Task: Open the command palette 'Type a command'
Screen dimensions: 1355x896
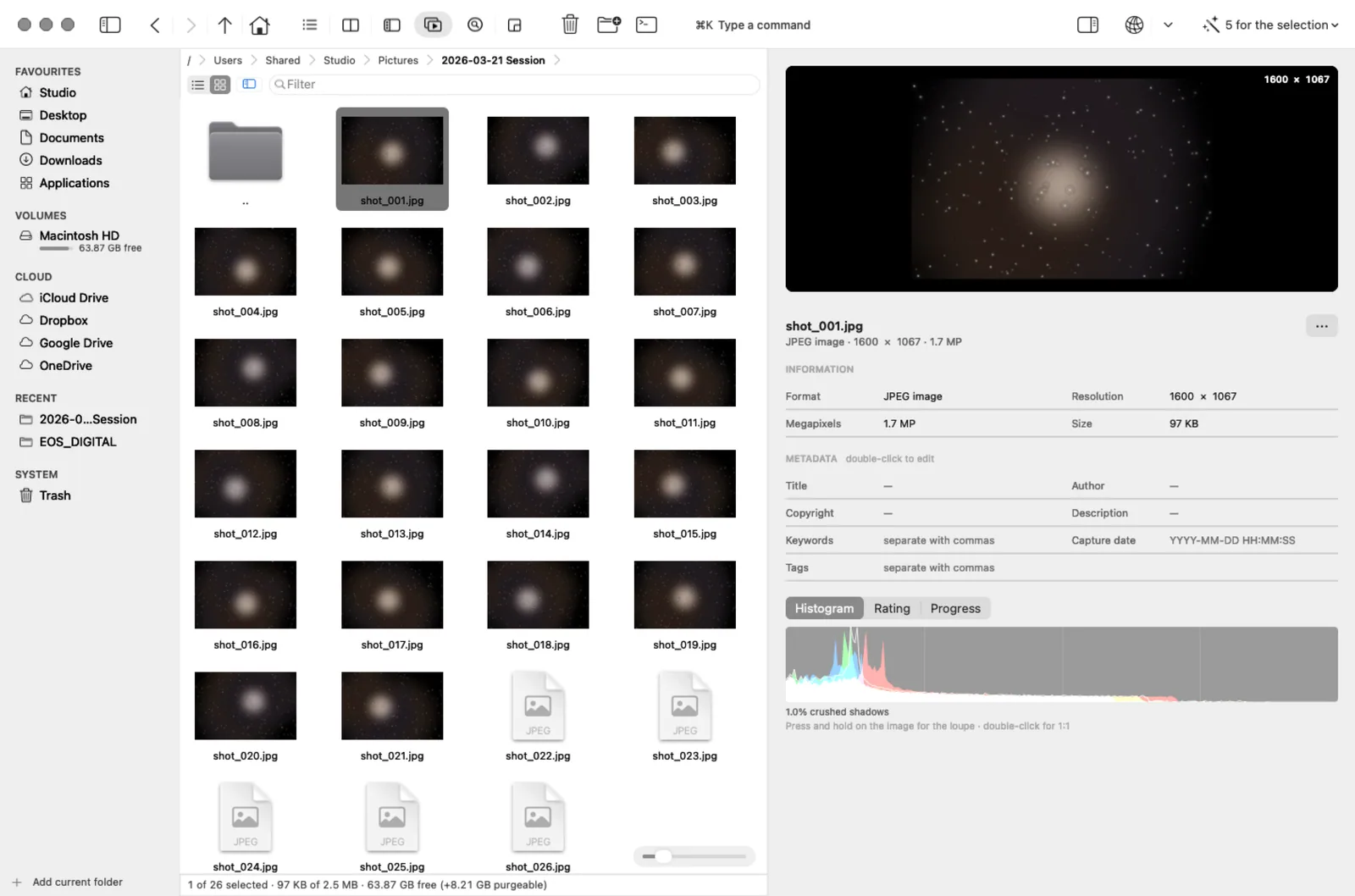Action: (753, 25)
